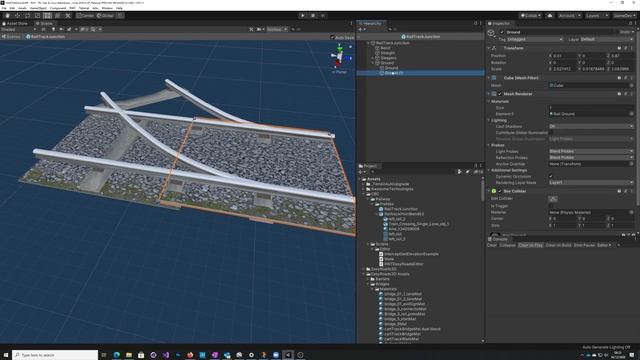Click the Play button
The image size is (640, 360).
(x=302, y=16)
